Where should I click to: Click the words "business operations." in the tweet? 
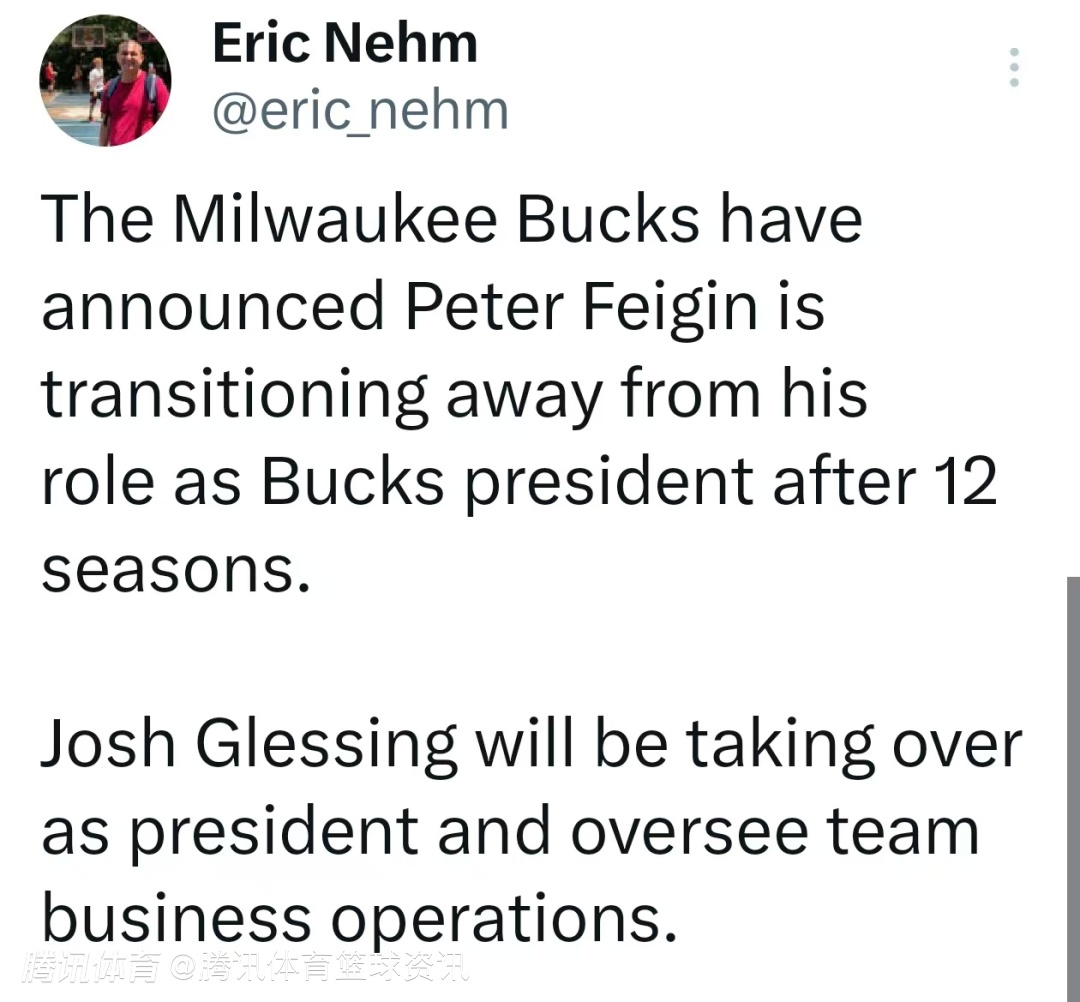pyautogui.click(x=354, y=919)
